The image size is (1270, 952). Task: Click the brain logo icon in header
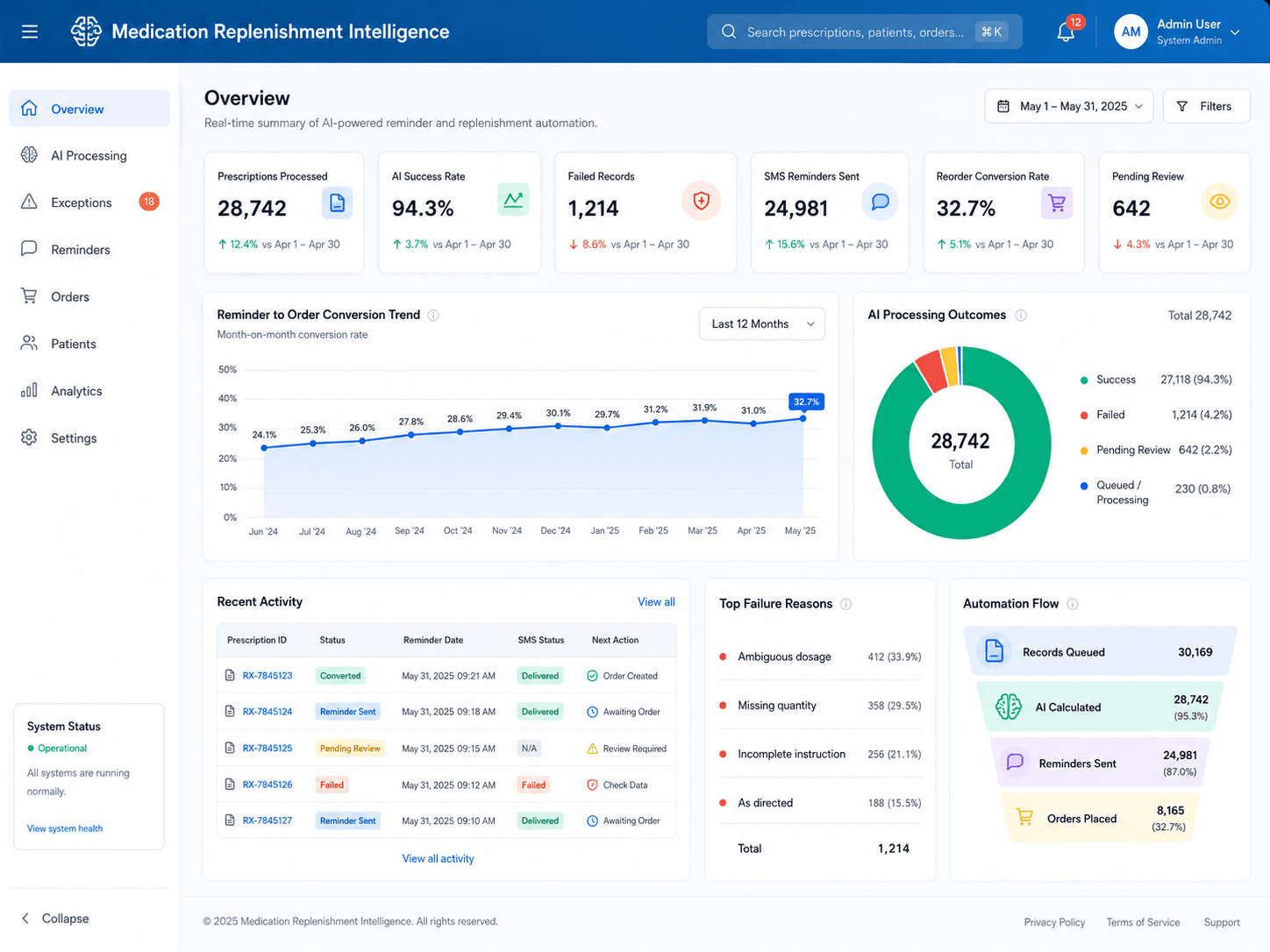click(86, 32)
